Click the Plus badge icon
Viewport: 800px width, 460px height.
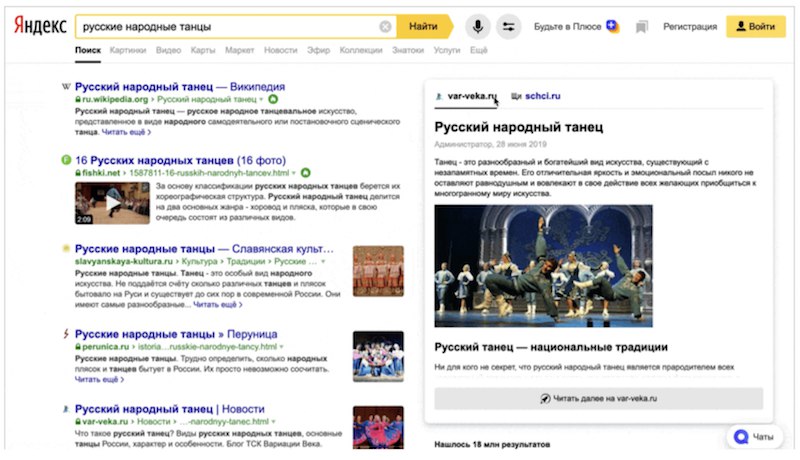(x=612, y=25)
